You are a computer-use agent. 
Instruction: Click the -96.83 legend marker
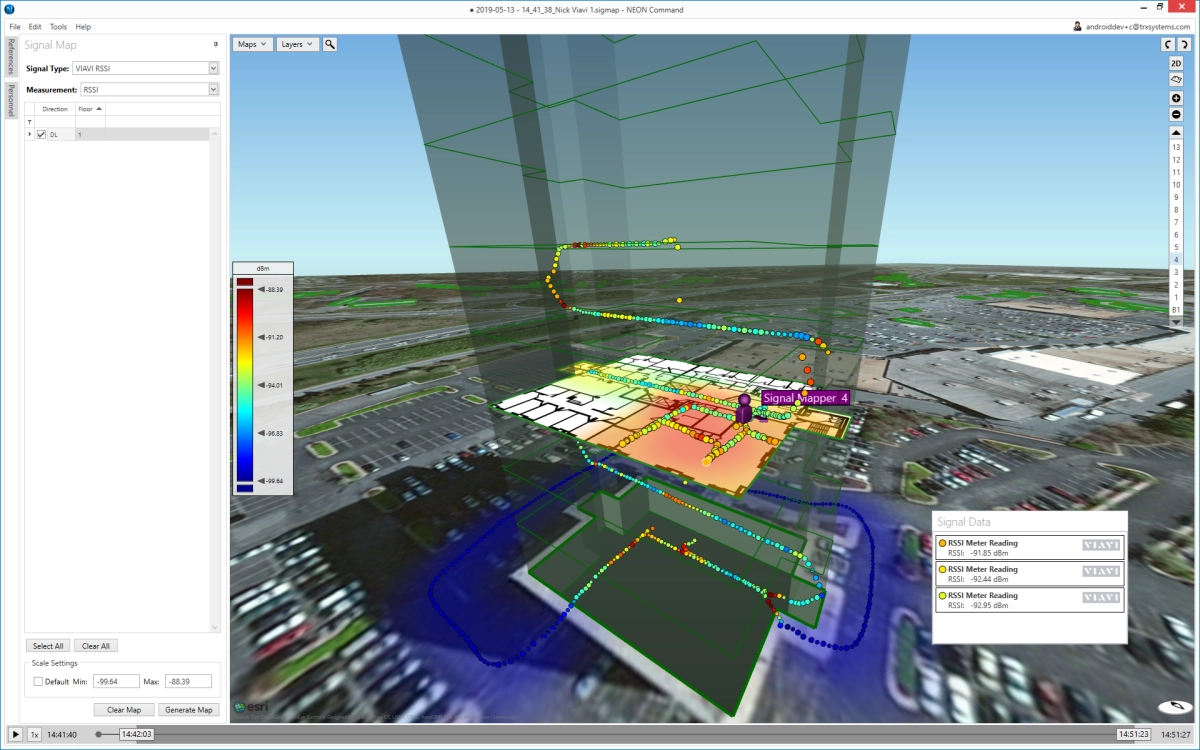[x=270, y=433]
